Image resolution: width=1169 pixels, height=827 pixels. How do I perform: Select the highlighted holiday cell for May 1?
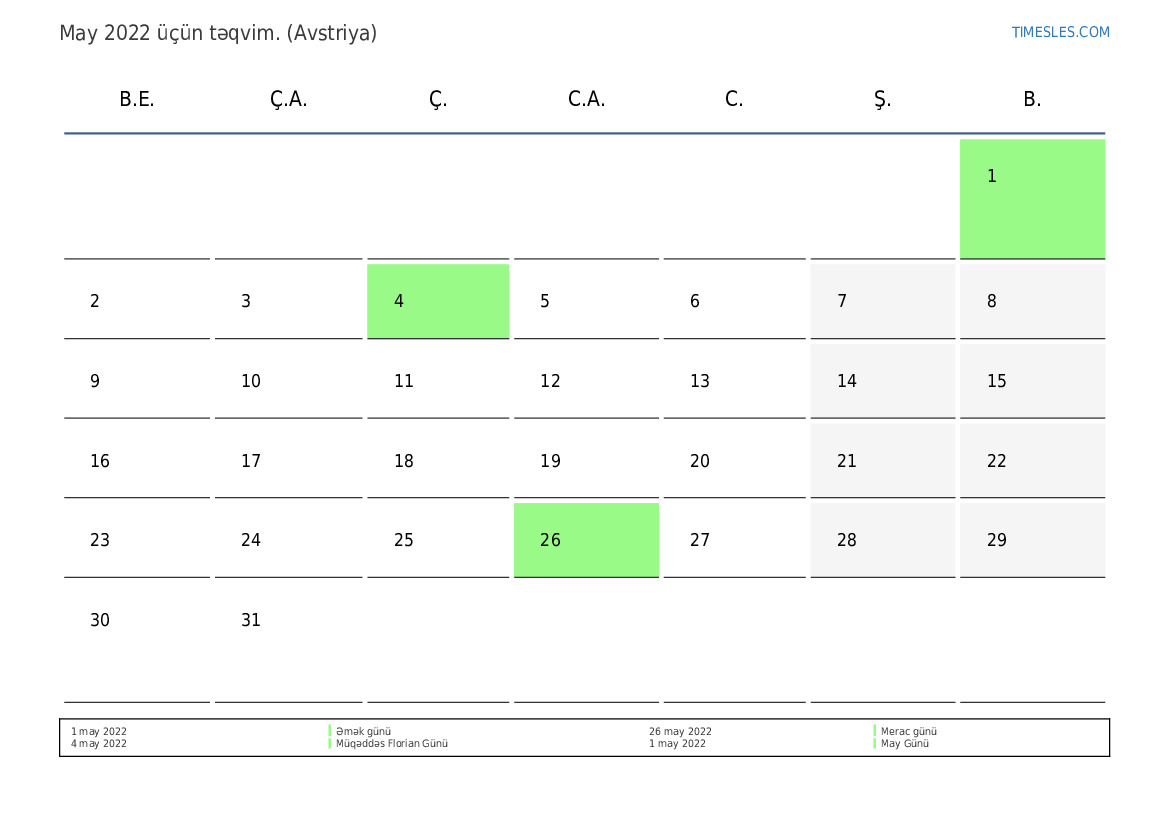point(1032,198)
